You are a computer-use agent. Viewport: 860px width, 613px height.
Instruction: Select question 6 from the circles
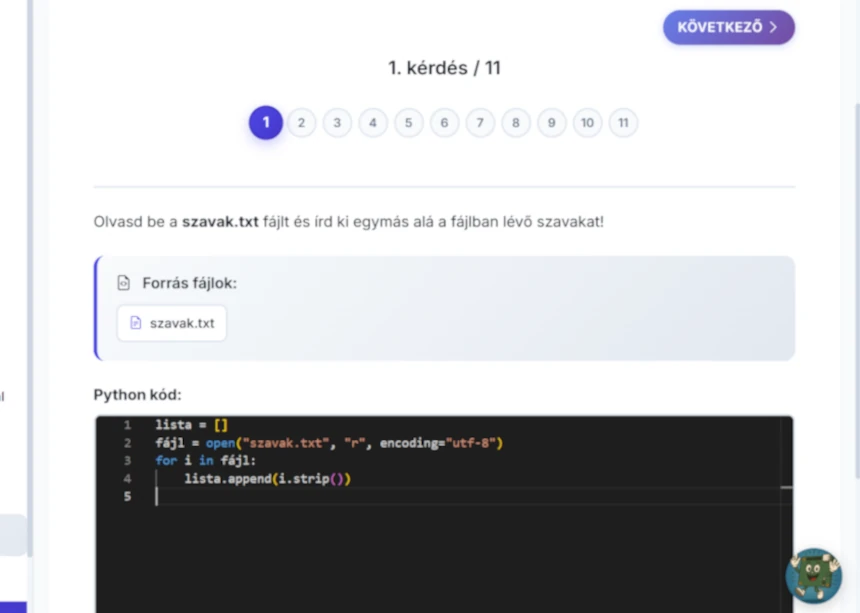pos(444,122)
